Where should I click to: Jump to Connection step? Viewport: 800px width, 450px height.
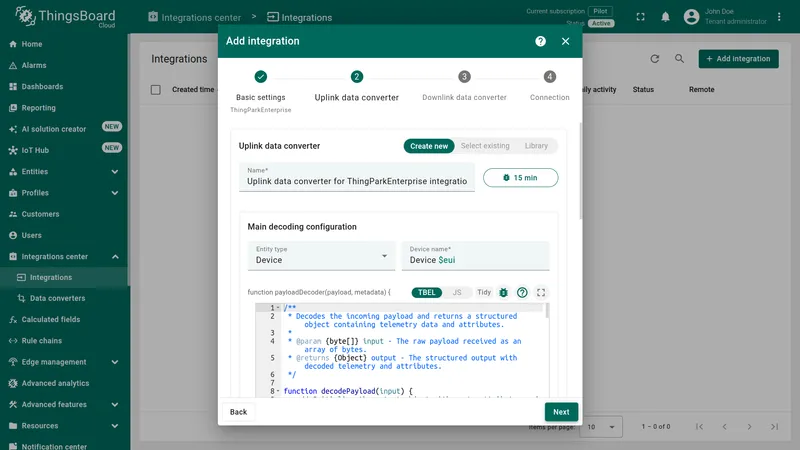[x=549, y=87]
